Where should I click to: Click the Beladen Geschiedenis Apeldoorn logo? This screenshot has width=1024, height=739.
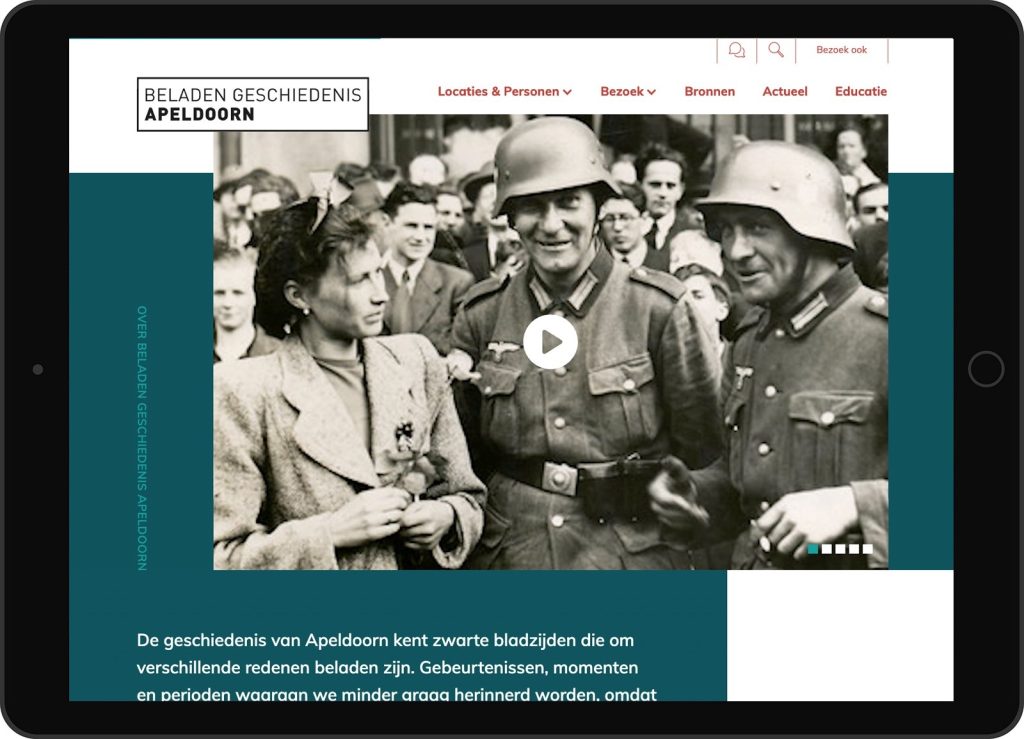[x=253, y=104]
